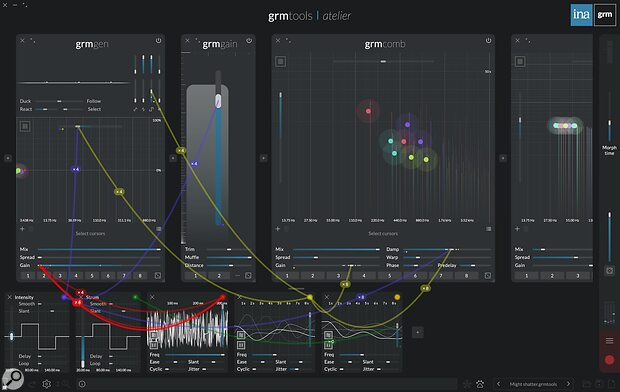Toggle the grmcomb module power button
620x392 pixels.
488,41
